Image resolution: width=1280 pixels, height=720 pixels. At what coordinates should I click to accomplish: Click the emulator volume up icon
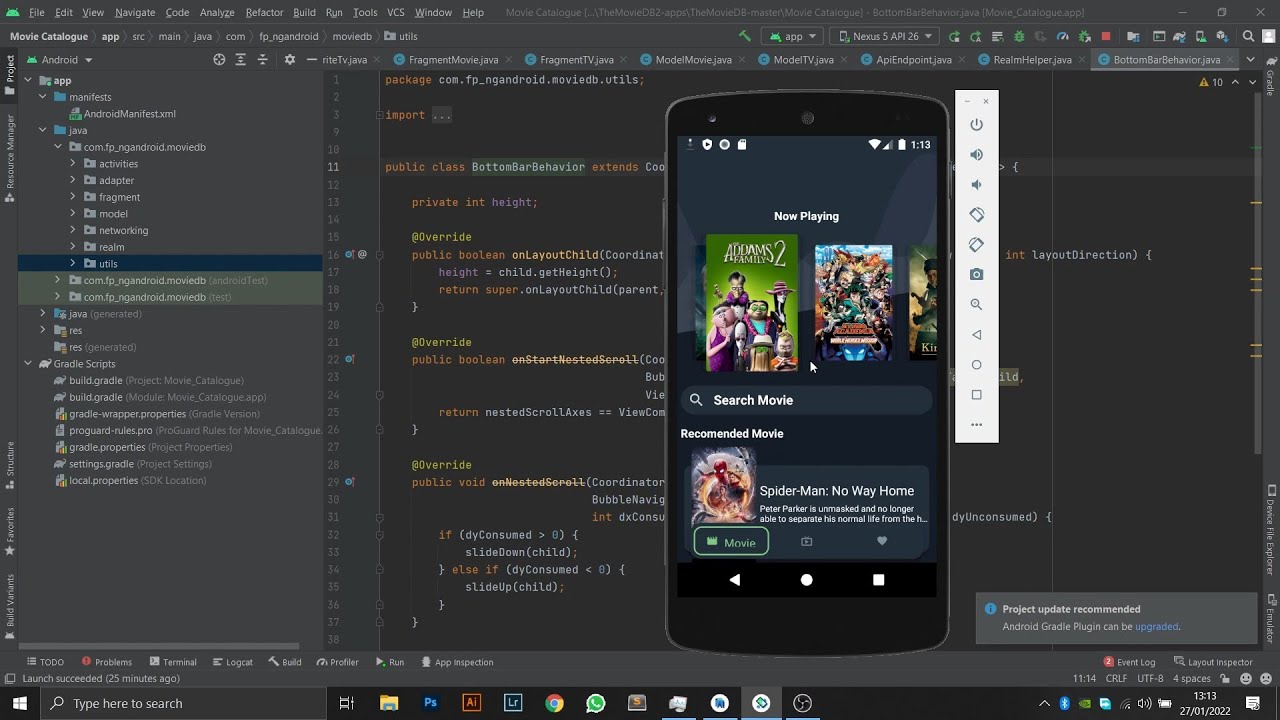(976, 154)
